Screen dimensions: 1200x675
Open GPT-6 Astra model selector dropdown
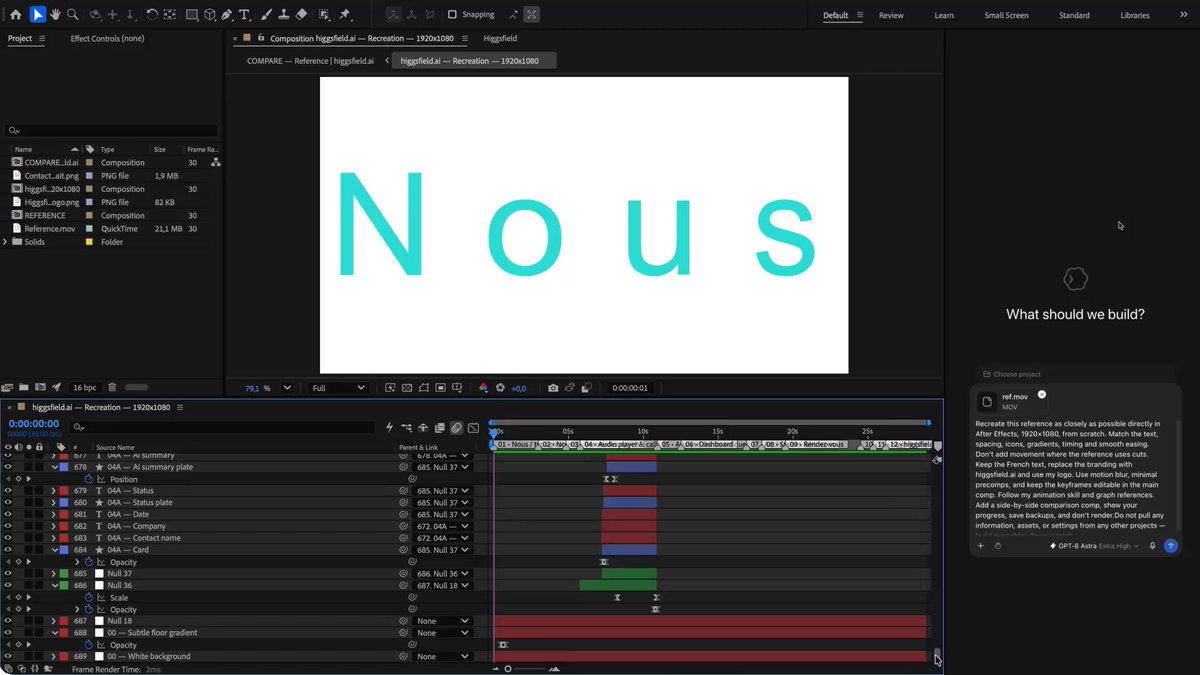tap(1094, 546)
